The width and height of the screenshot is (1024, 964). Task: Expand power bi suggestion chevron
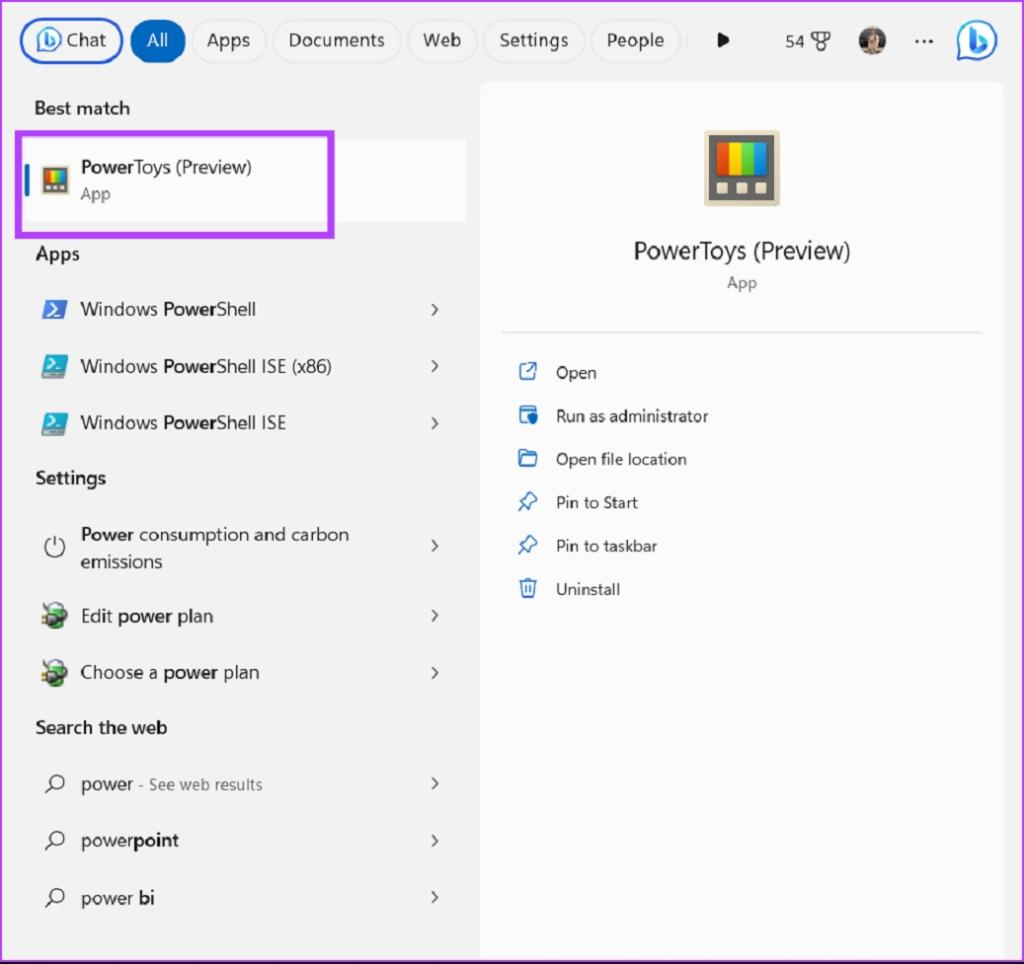[434, 897]
